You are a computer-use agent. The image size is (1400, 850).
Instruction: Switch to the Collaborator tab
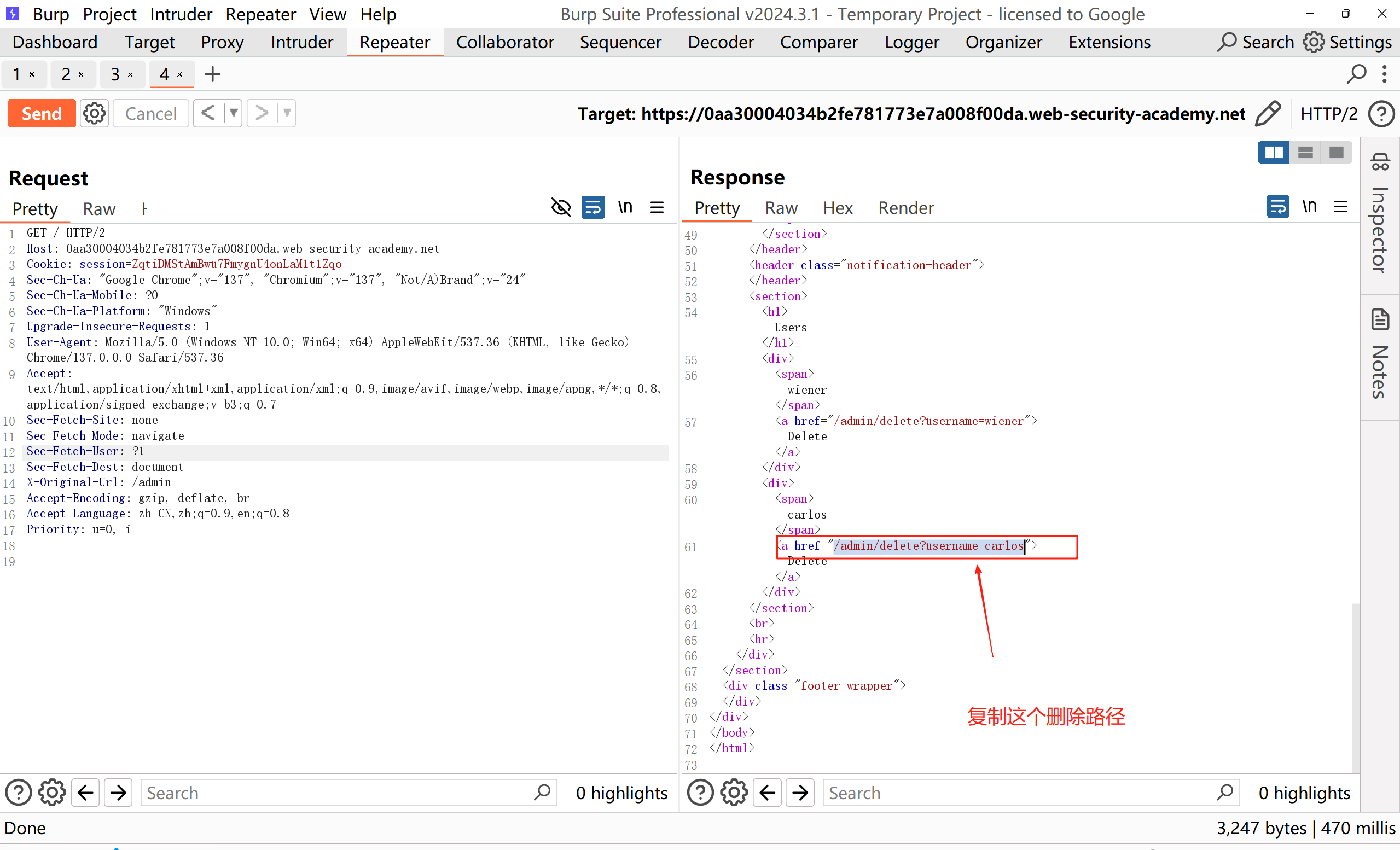504,43
